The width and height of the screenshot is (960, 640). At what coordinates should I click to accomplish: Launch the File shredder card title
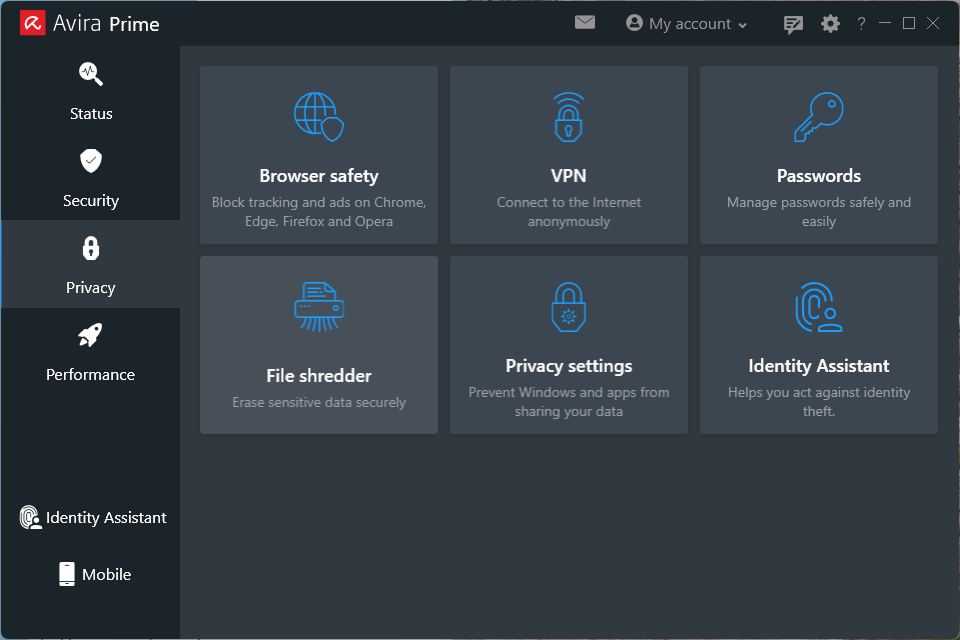319,375
